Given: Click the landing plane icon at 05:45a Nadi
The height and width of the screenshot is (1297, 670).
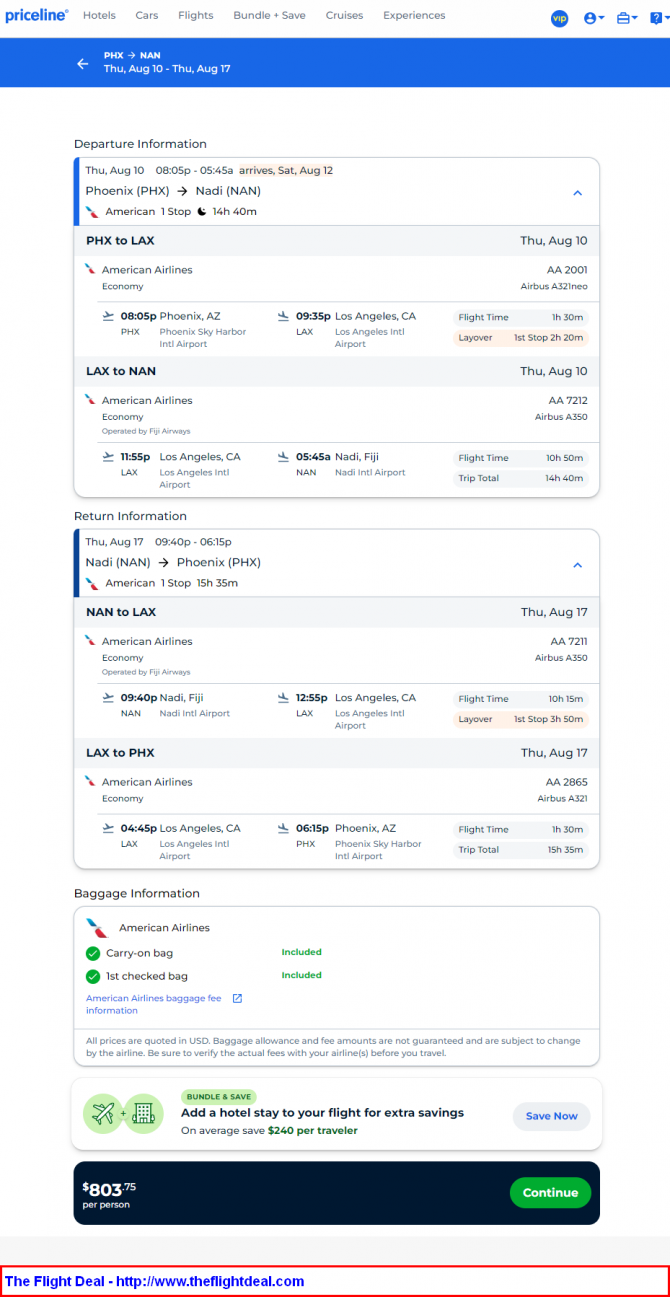Looking at the screenshot, I should 283,457.
